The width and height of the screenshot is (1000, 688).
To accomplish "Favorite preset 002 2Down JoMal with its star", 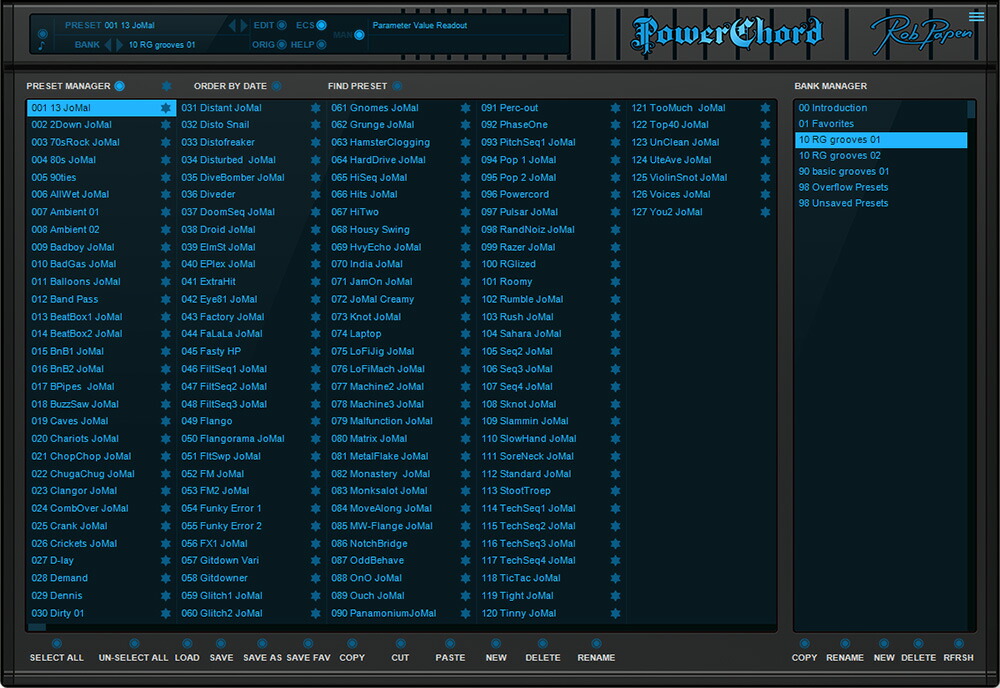I will pyautogui.click(x=166, y=125).
